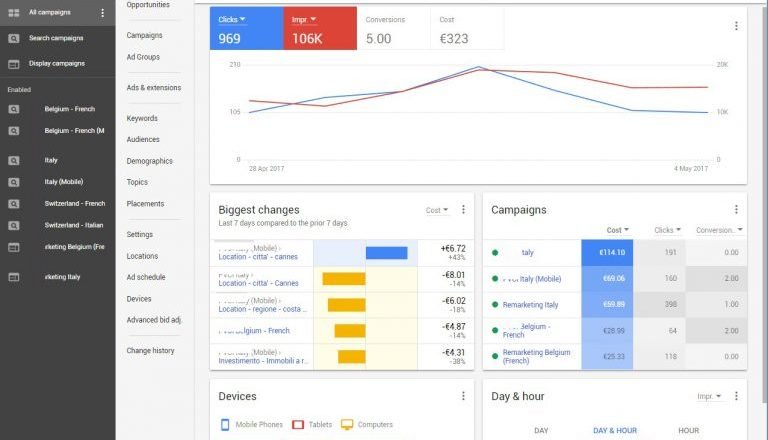768x440 pixels.
Task: Open Investimento - Immobili a r... link
Action: (264, 361)
